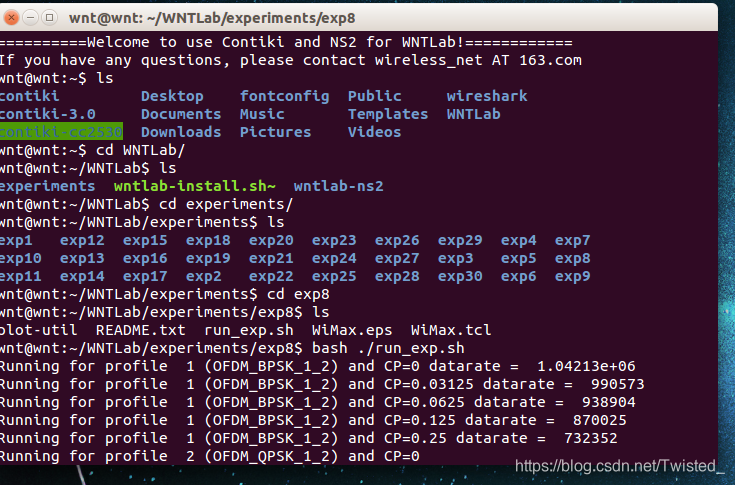Click the datarate value 938904

(608, 402)
